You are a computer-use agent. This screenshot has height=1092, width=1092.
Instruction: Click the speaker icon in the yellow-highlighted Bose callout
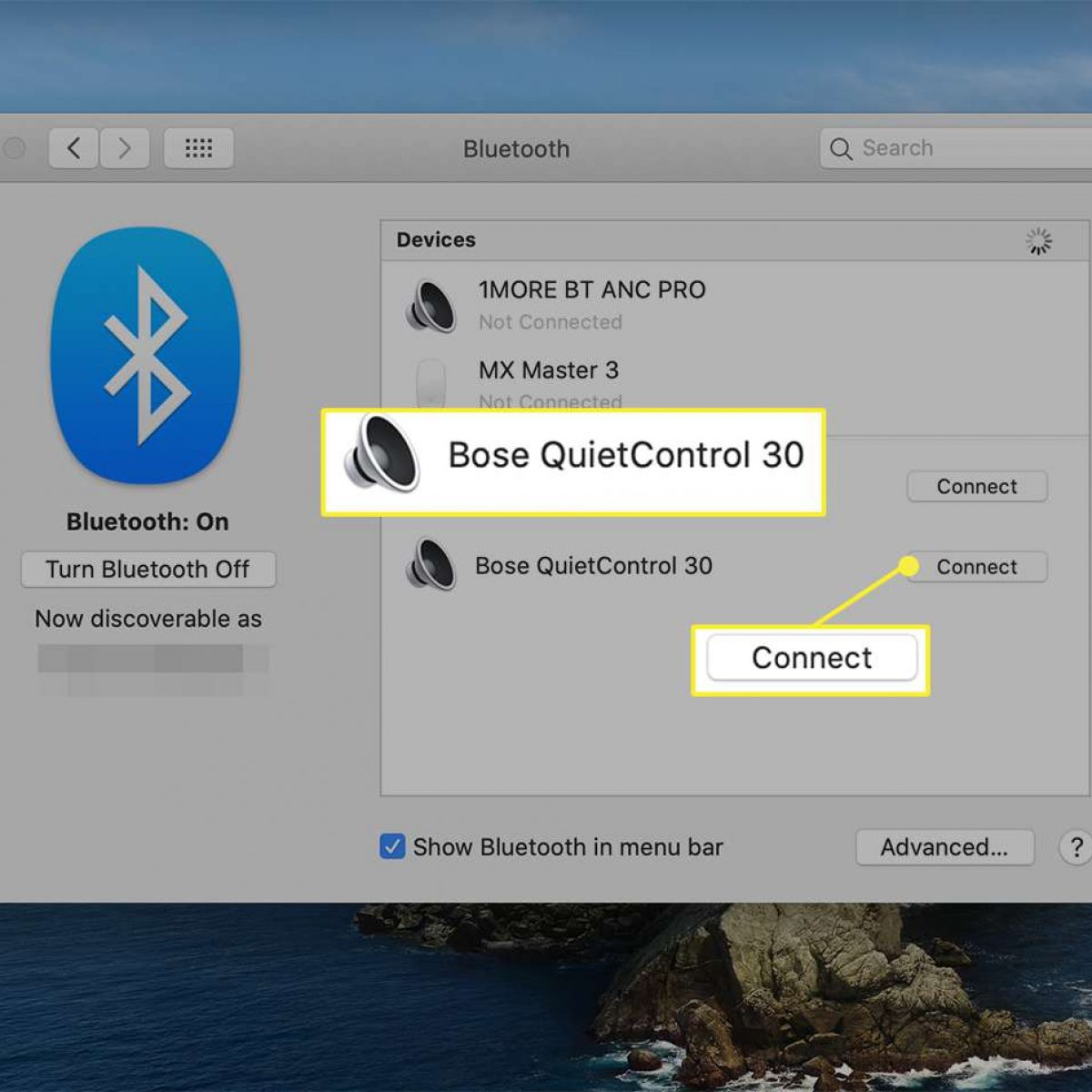[382, 454]
